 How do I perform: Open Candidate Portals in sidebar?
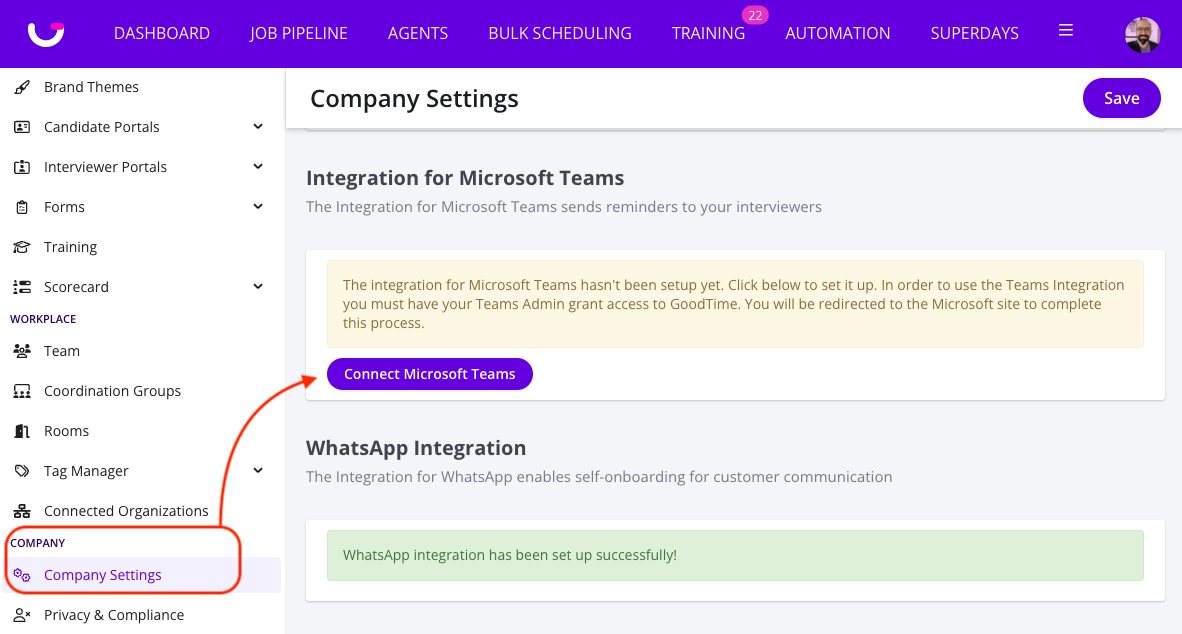[102, 127]
